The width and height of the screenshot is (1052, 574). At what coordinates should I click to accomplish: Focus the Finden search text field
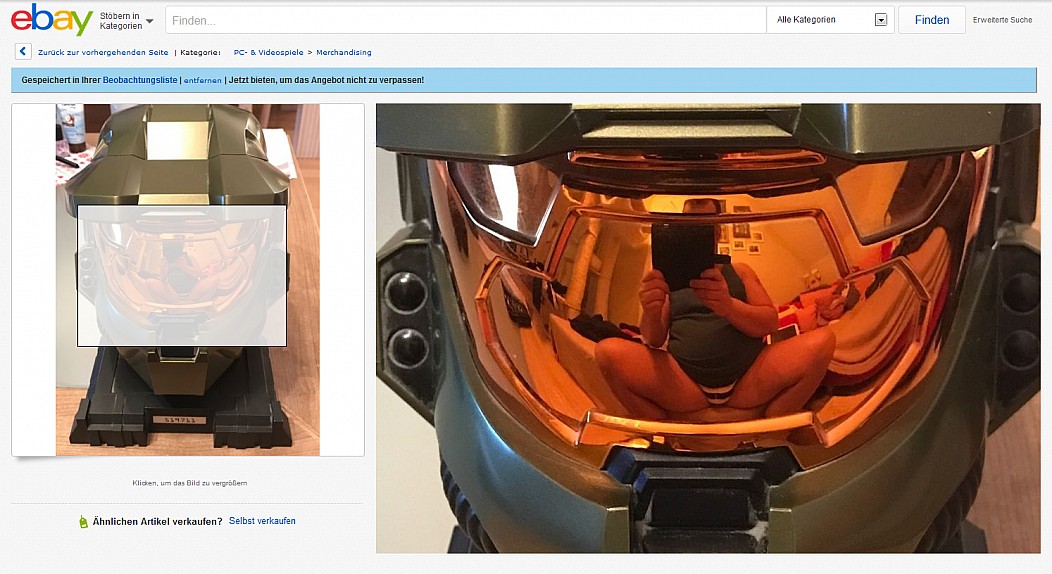[465, 20]
